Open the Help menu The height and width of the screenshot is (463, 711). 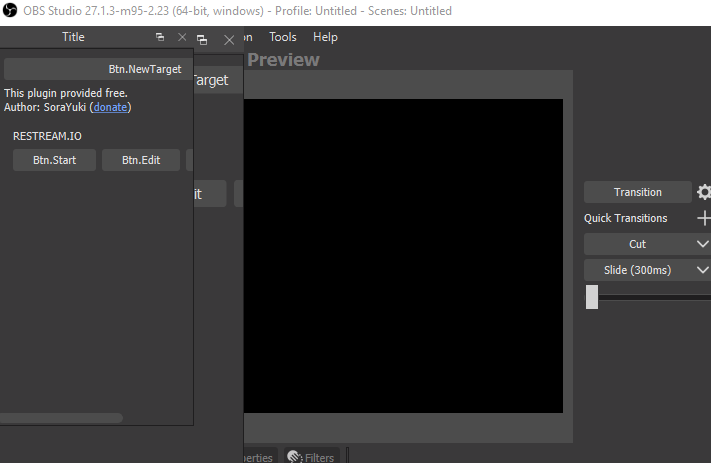[325, 37]
